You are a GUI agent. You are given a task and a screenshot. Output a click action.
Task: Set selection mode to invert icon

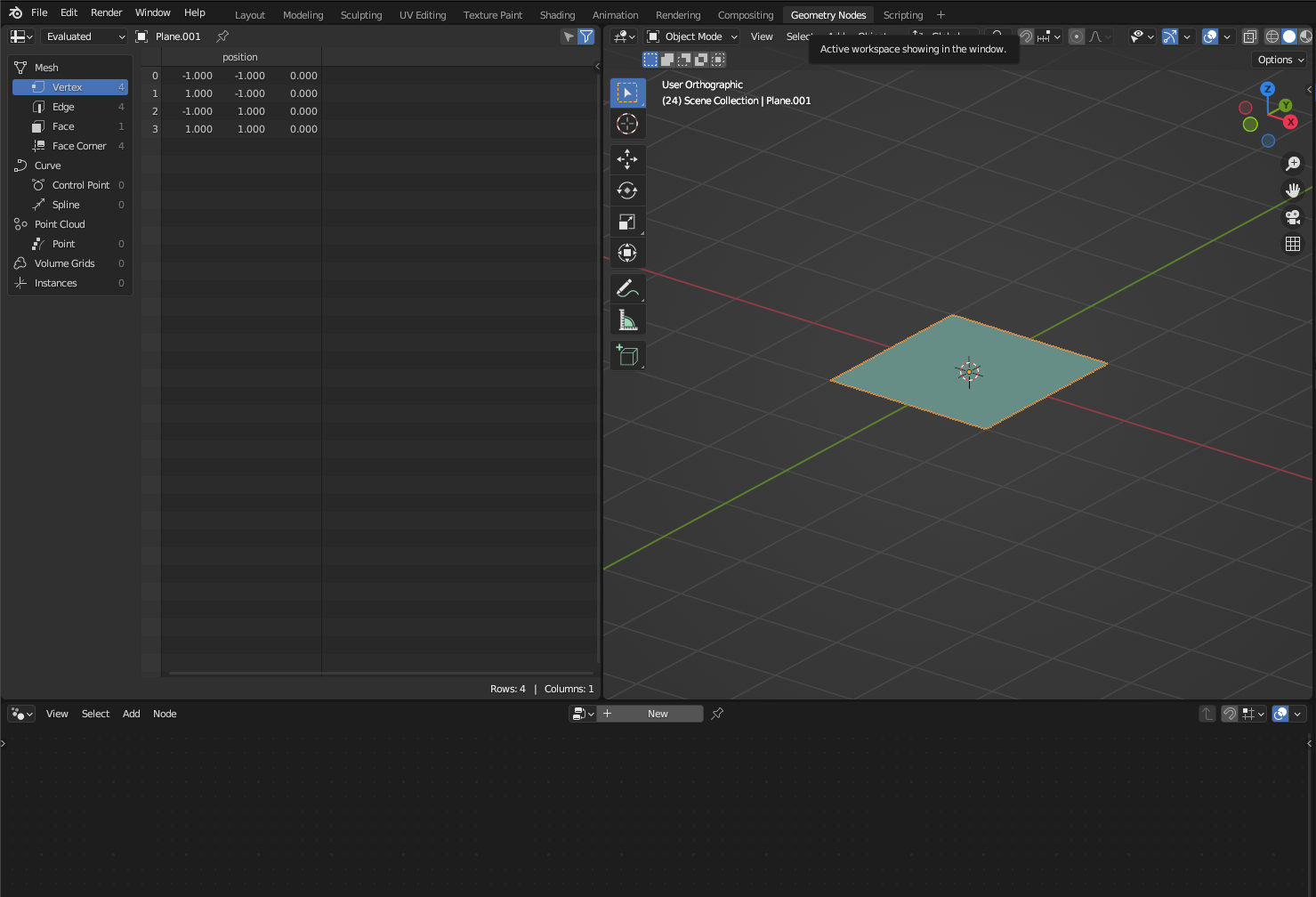click(x=701, y=60)
